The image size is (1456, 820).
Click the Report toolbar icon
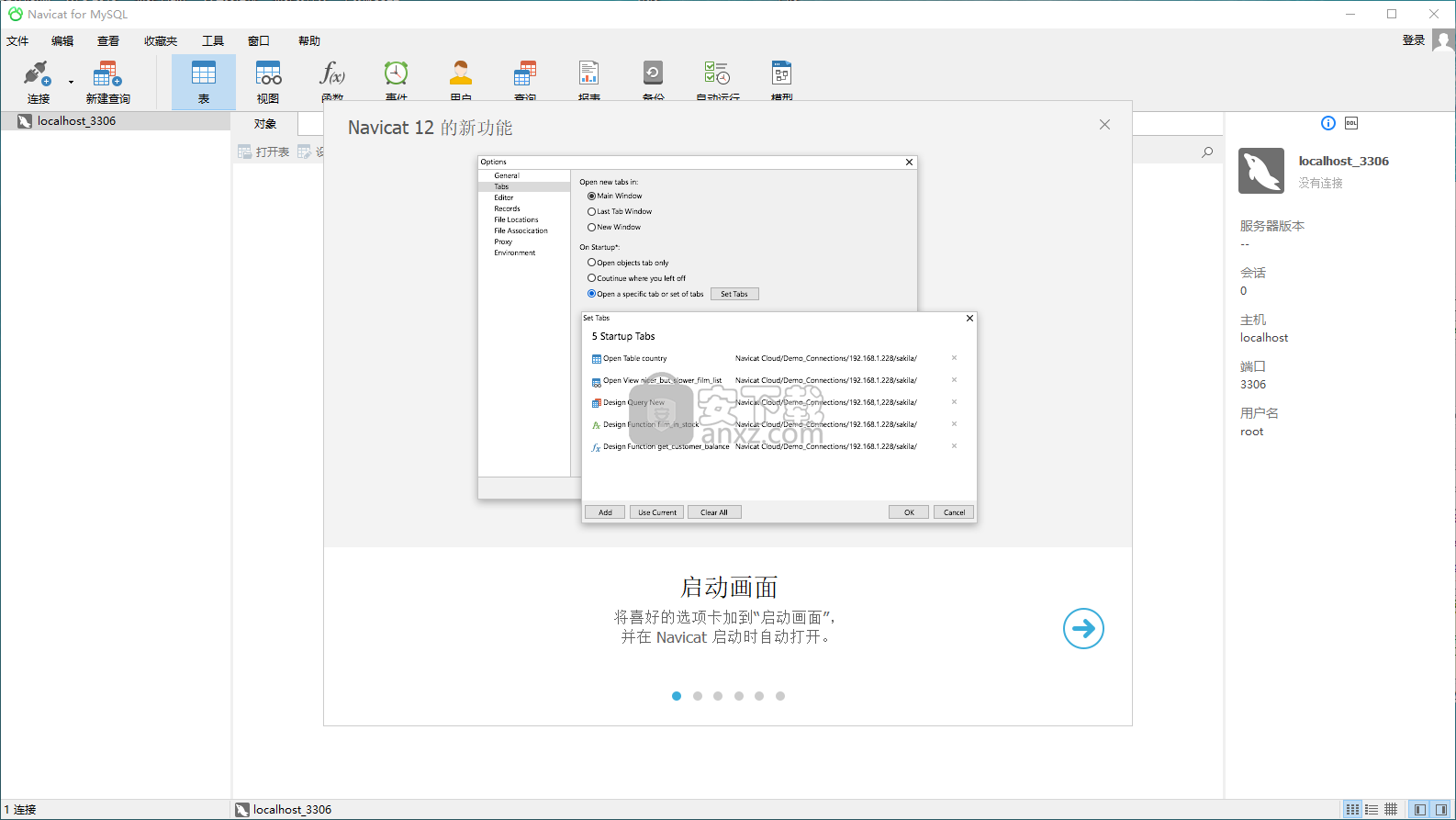589,73
